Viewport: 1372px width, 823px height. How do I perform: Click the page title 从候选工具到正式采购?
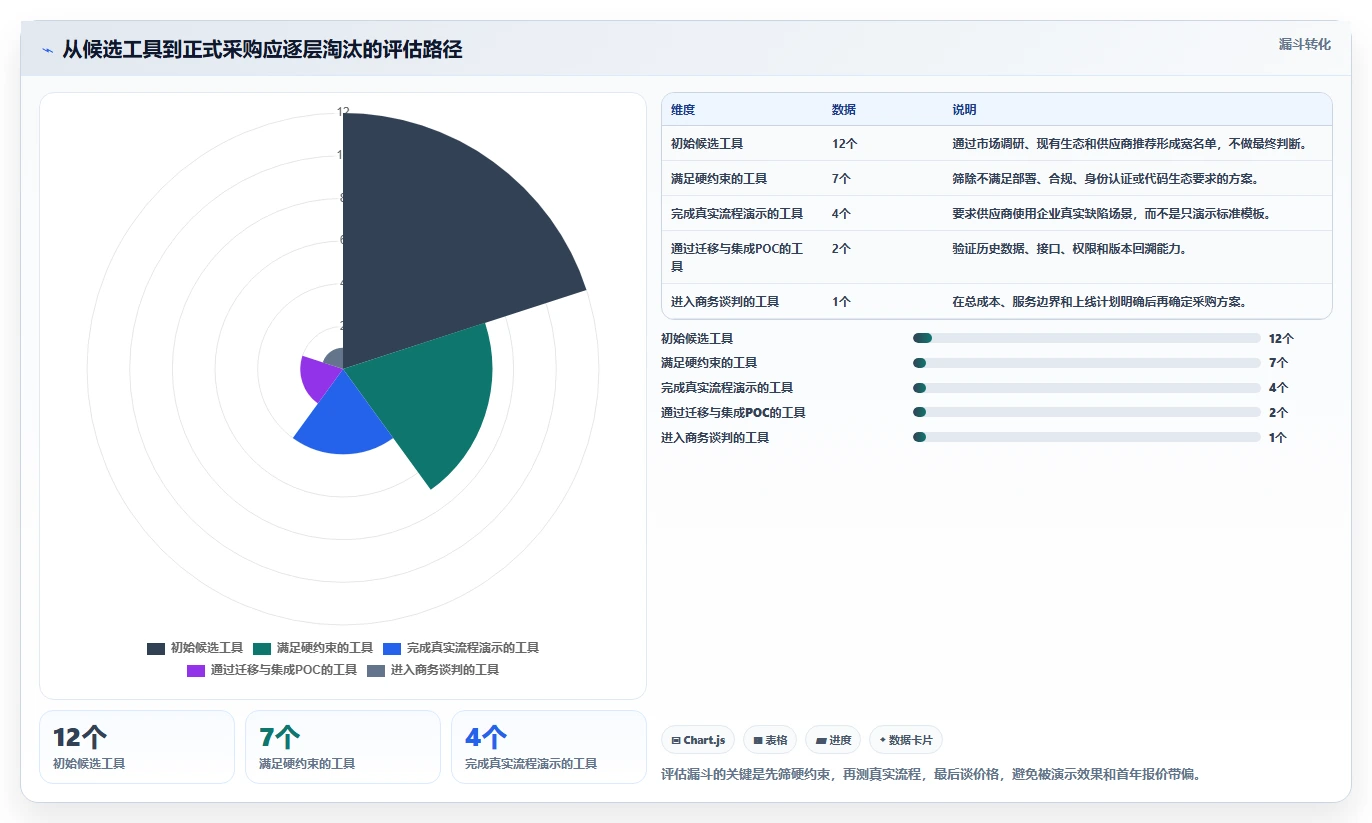coord(262,50)
